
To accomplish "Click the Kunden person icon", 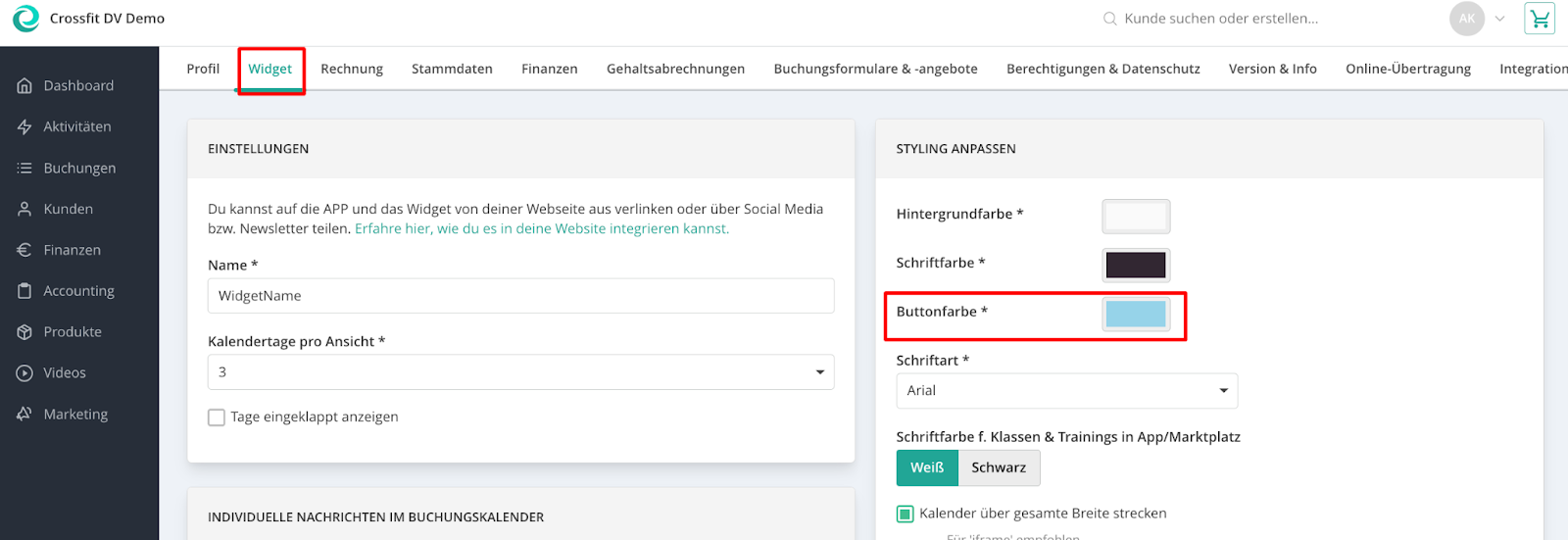I will pos(24,209).
